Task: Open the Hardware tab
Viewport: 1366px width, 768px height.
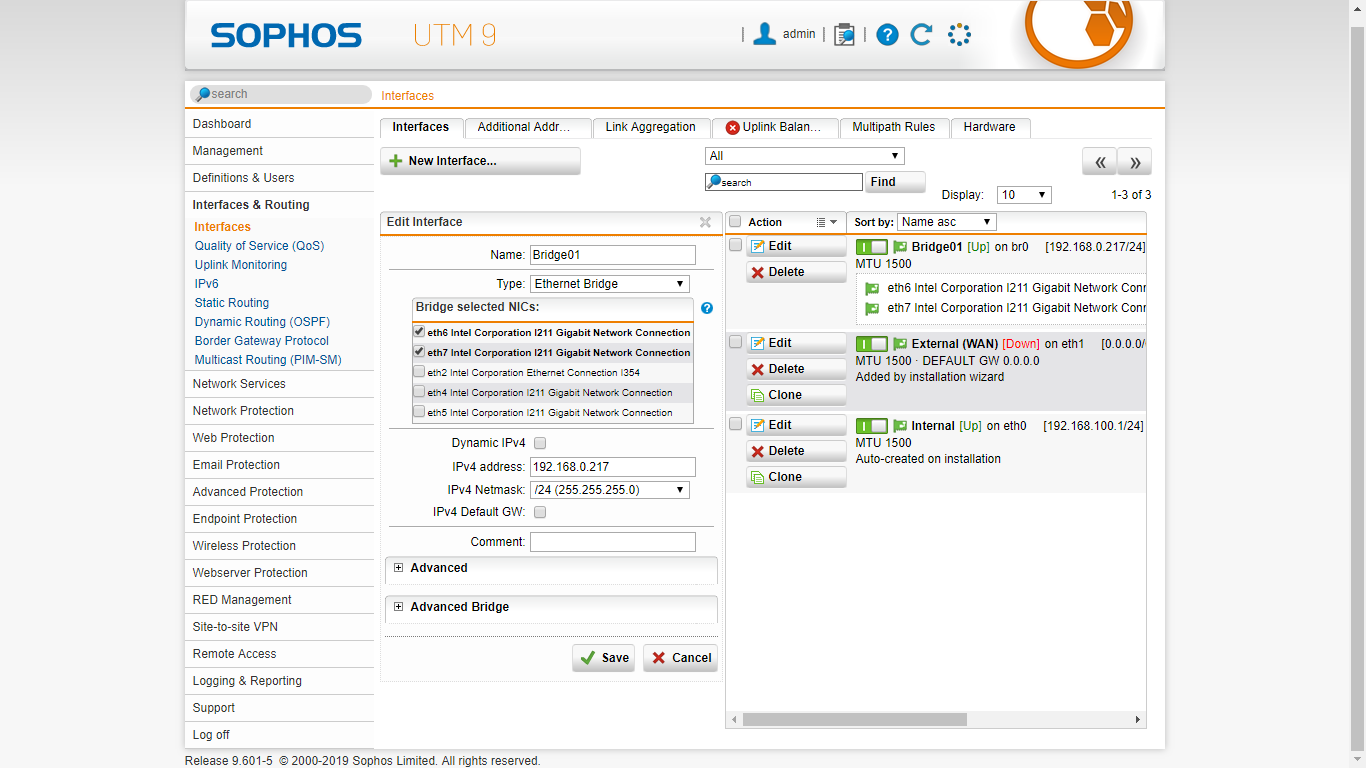Action: [x=989, y=127]
